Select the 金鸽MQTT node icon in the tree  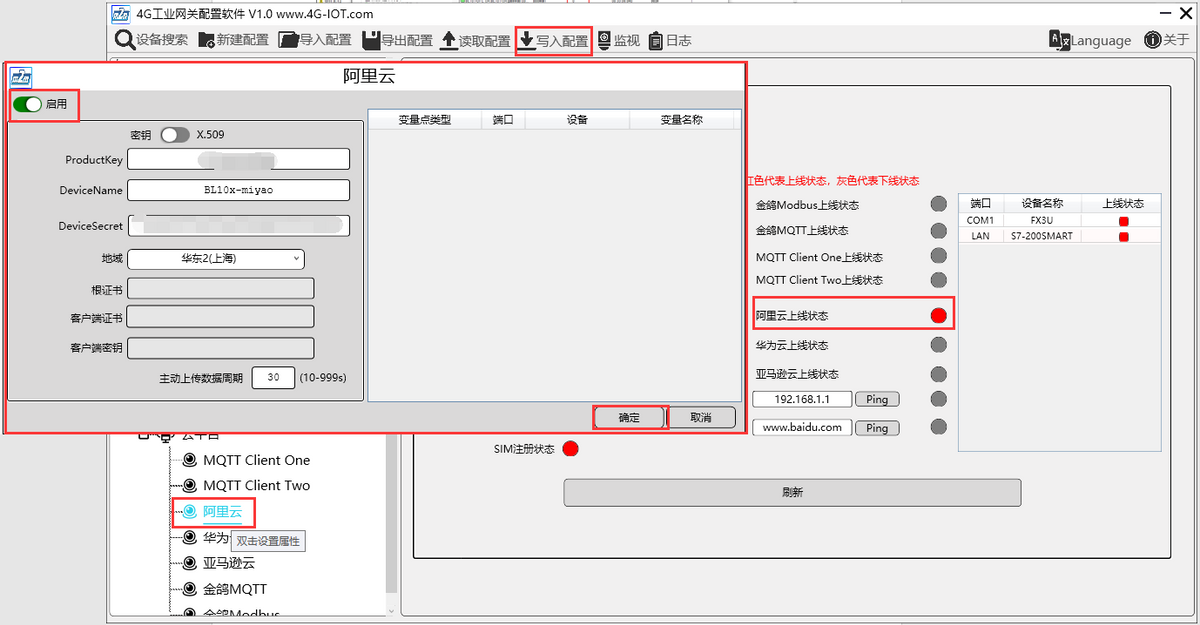tap(189, 589)
